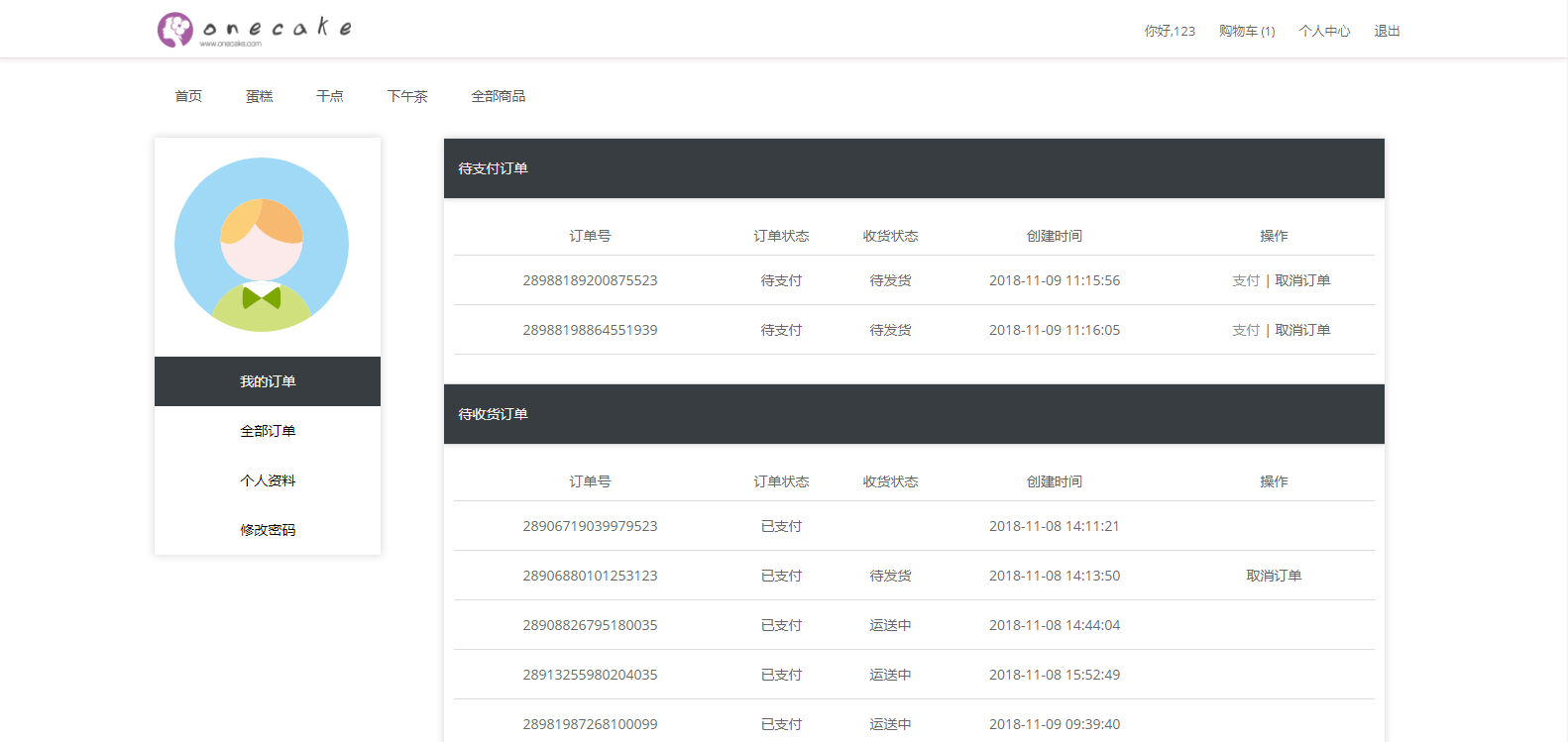The height and width of the screenshot is (742, 1568).
Task: Open the 下午茶 category
Action: [x=407, y=96]
